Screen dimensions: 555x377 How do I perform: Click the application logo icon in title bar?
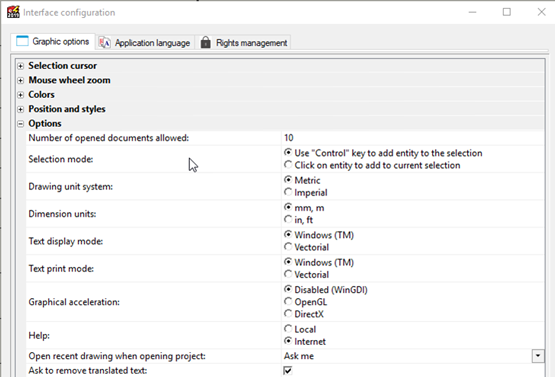click(x=13, y=12)
